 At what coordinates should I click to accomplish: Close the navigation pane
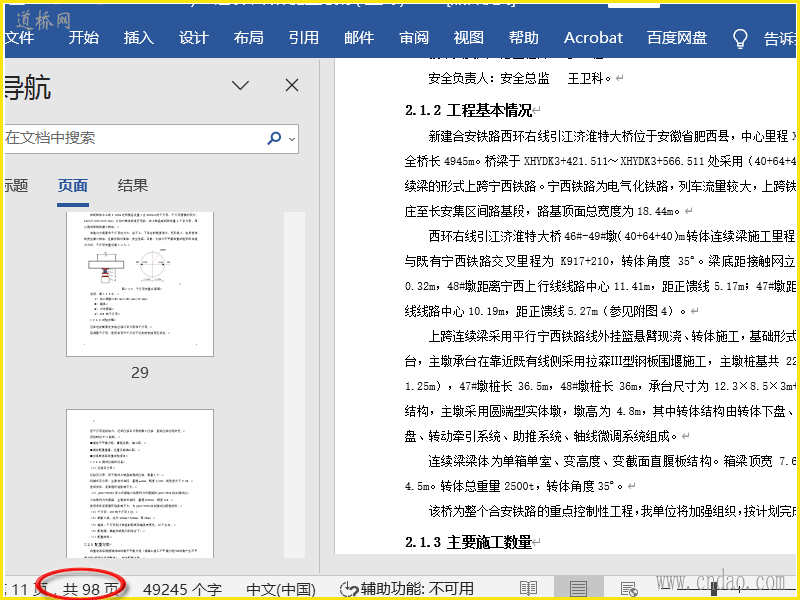pos(292,85)
